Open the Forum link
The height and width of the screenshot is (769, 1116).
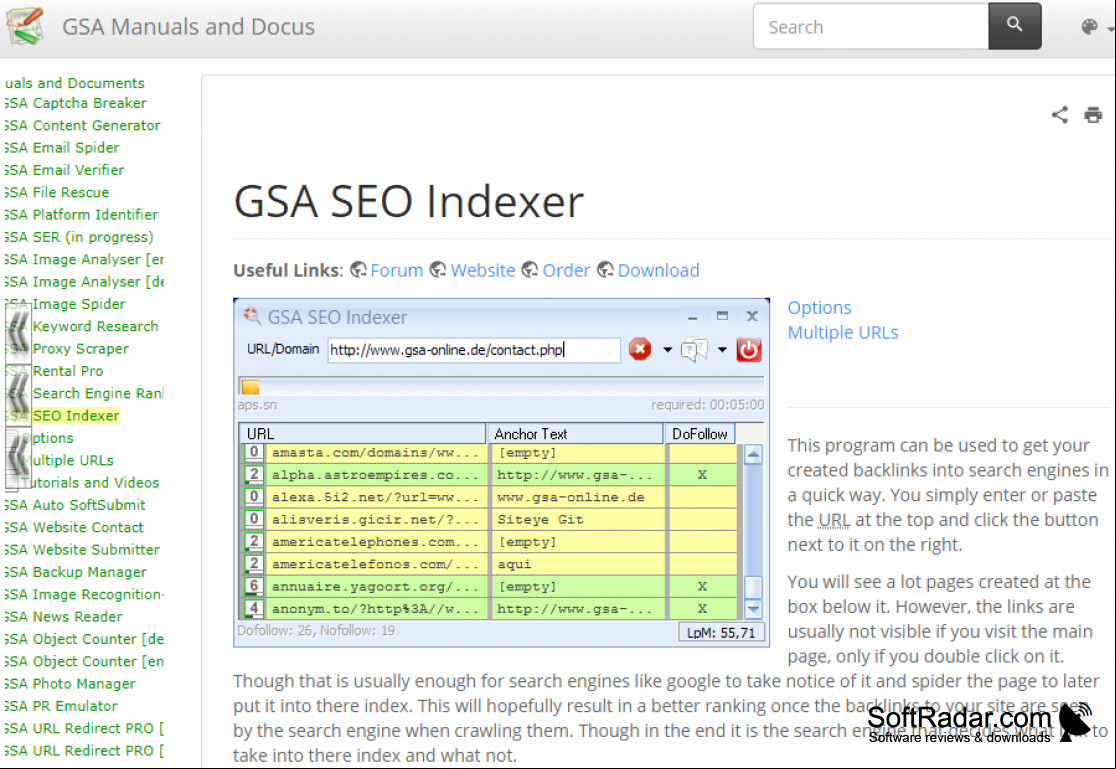click(396, 271)
